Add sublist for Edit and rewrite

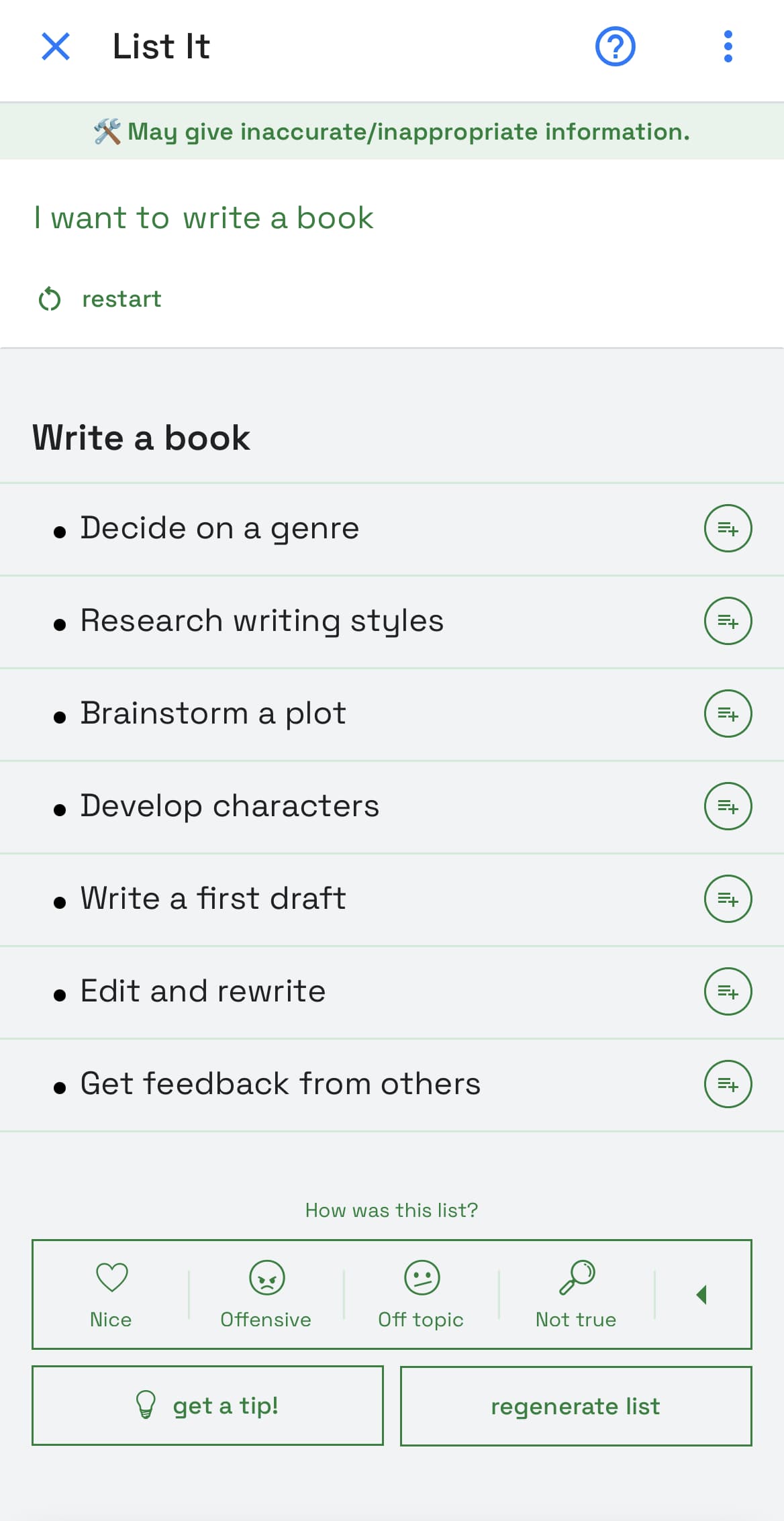728,992
